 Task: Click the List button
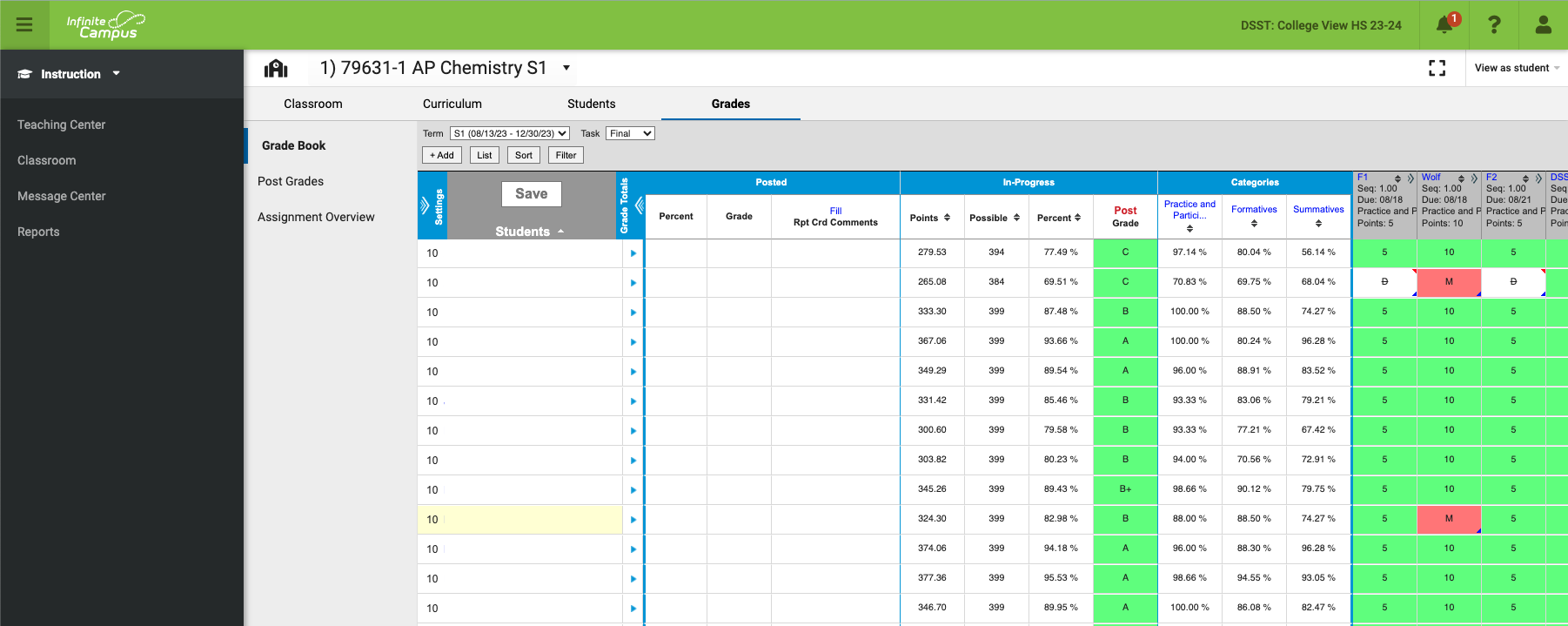point(485,155)
